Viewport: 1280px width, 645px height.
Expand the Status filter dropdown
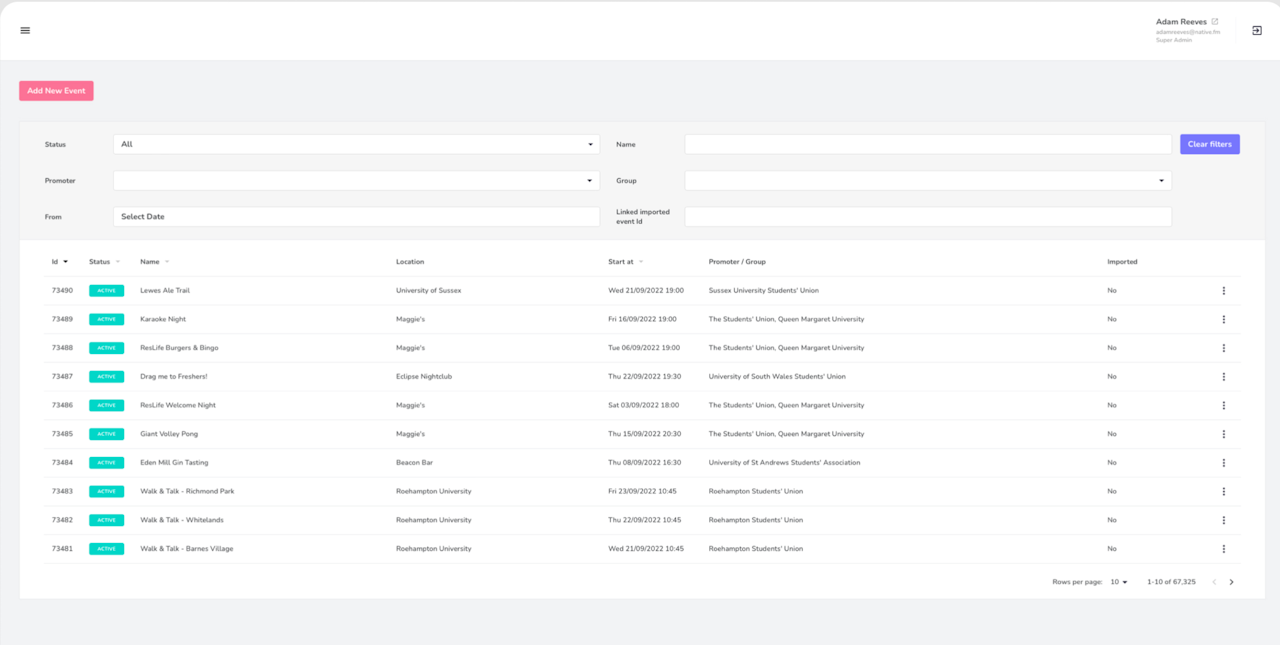pos(356,144)
